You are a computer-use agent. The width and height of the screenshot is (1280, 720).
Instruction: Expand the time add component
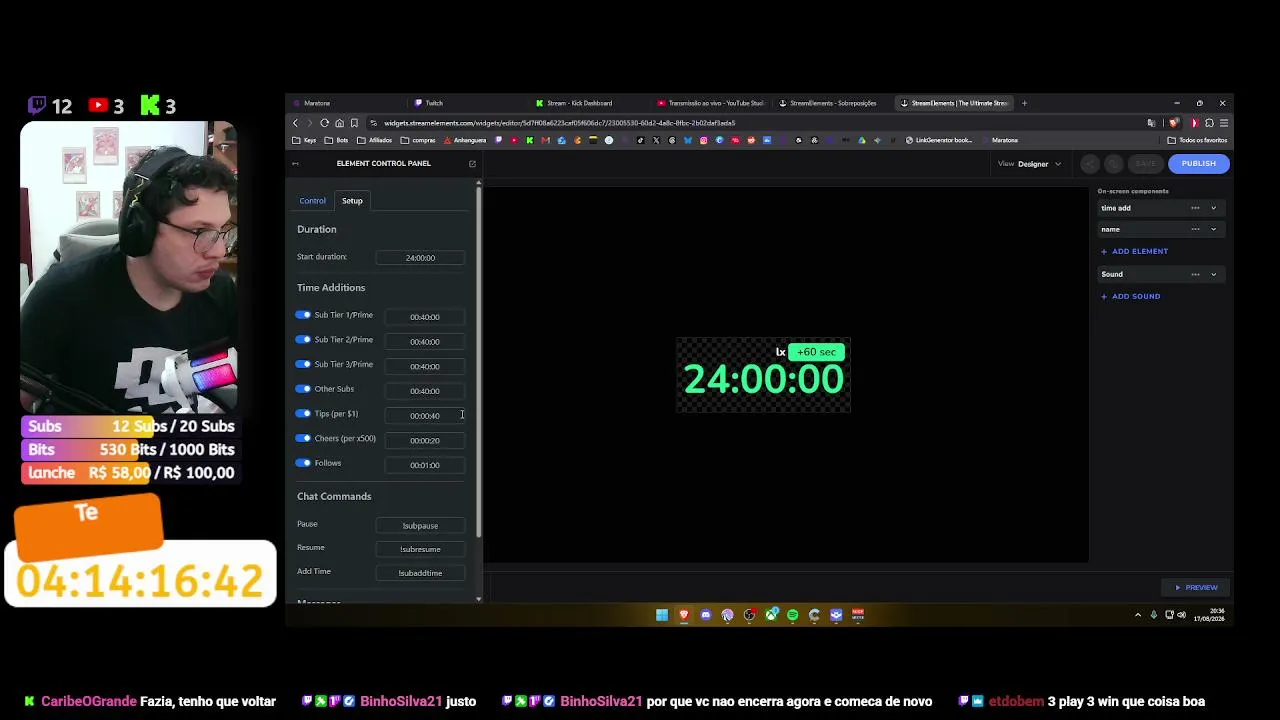pyautogui.click(x=1214, y=208)
